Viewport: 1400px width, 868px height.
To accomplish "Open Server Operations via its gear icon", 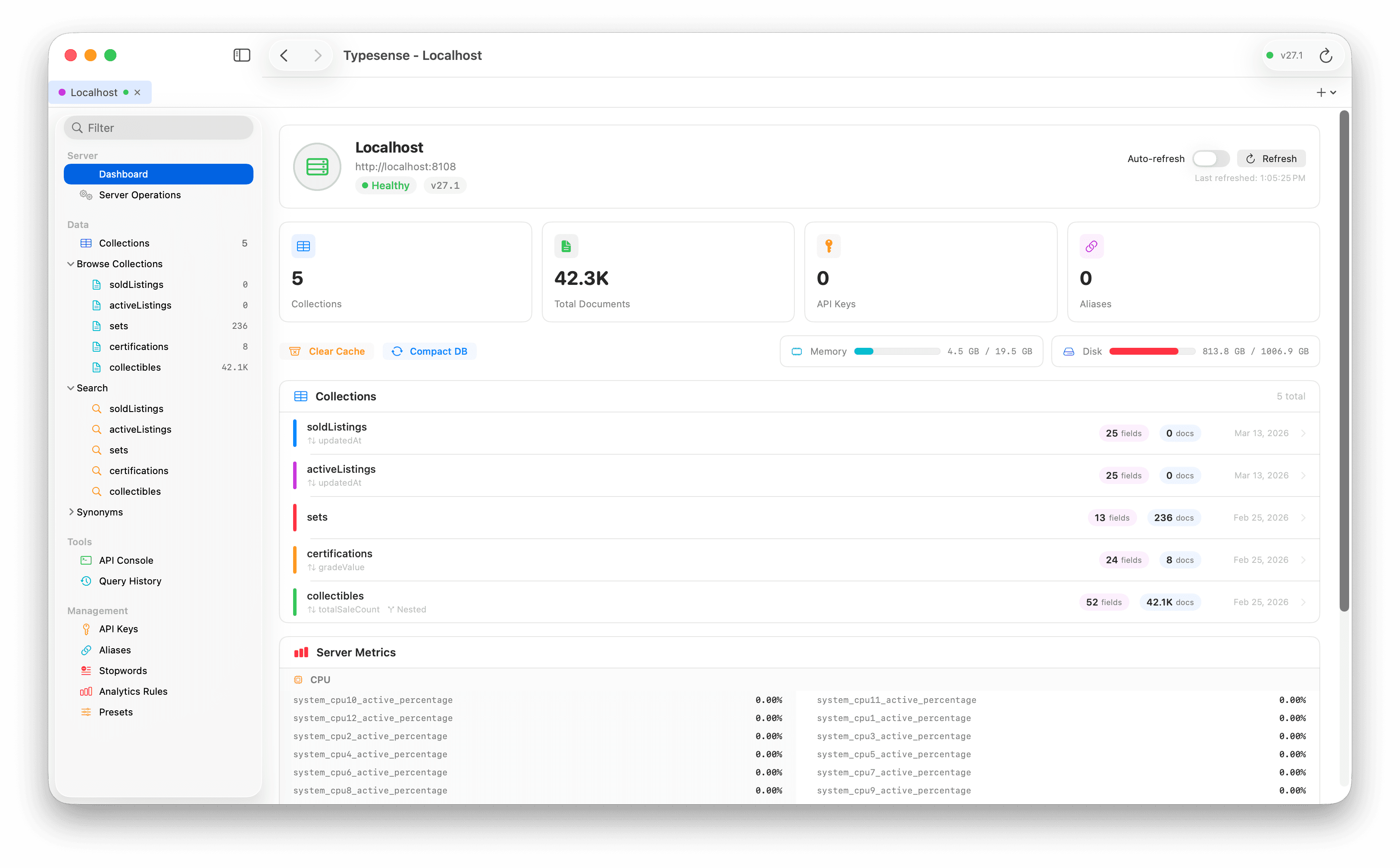I will pyautogui.click(x=85, y=195).
